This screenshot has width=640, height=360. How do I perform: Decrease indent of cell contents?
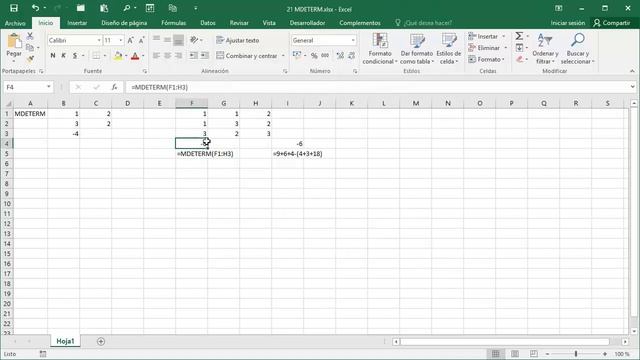(x=193, y=56)
